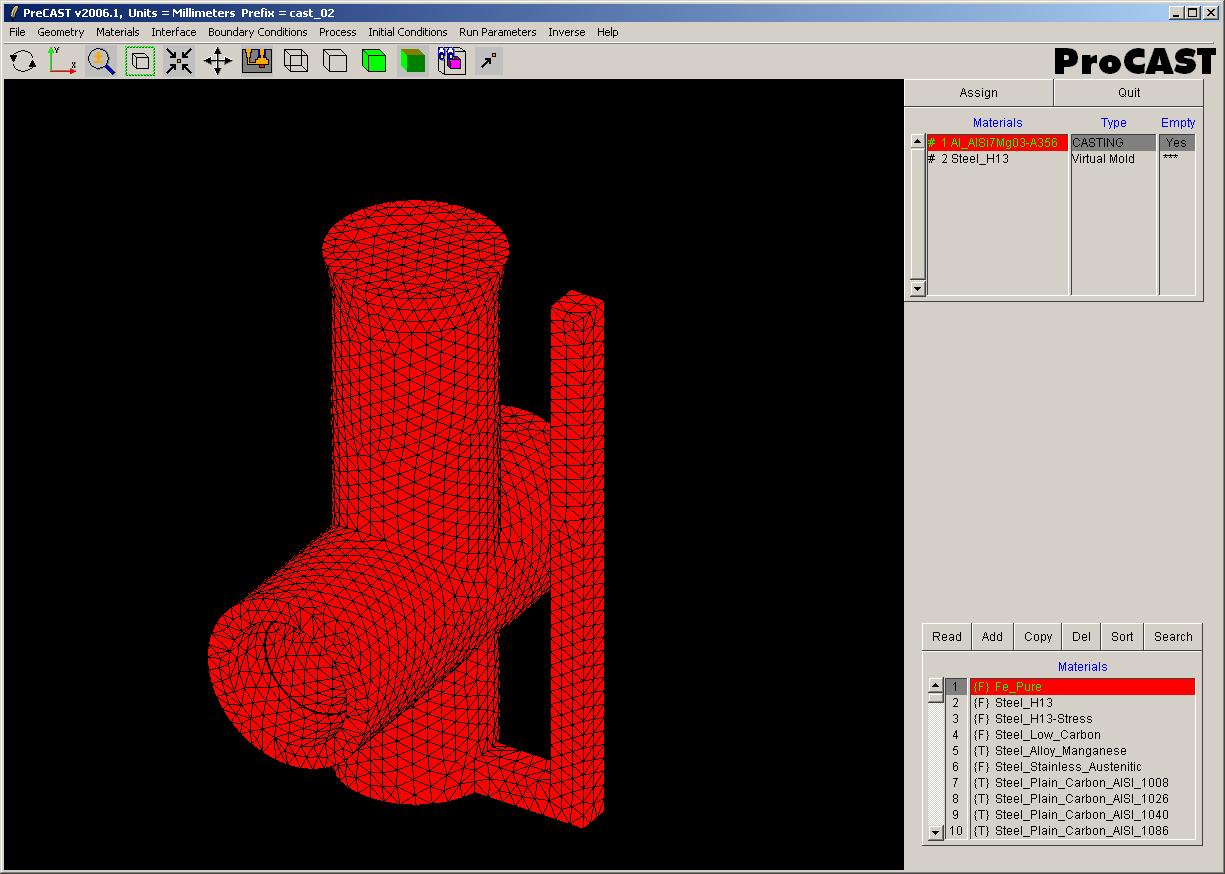
Task: Open the Inverse menu
Action: 567,32
